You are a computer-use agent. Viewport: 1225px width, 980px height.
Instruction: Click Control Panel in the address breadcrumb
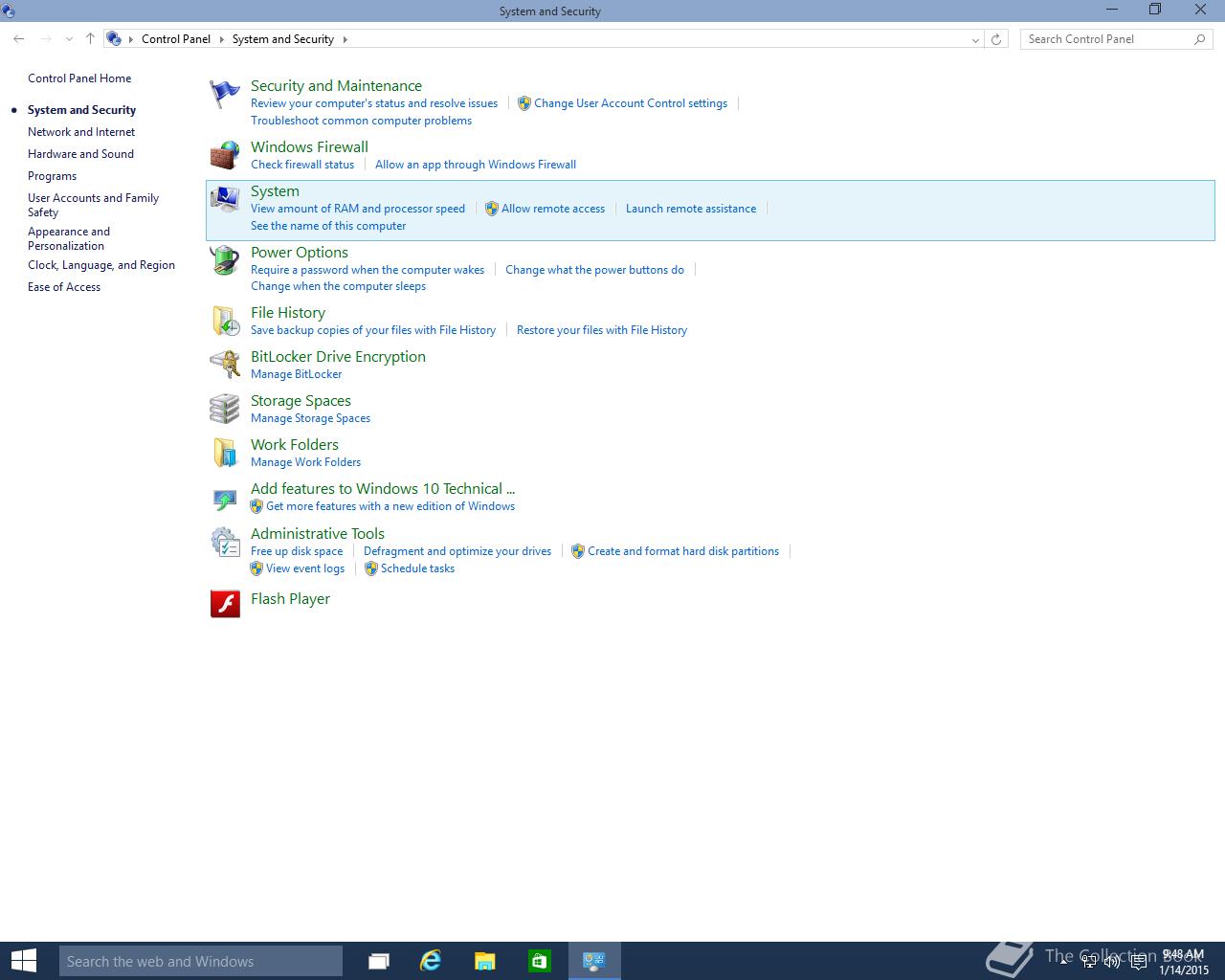[176, 39]
